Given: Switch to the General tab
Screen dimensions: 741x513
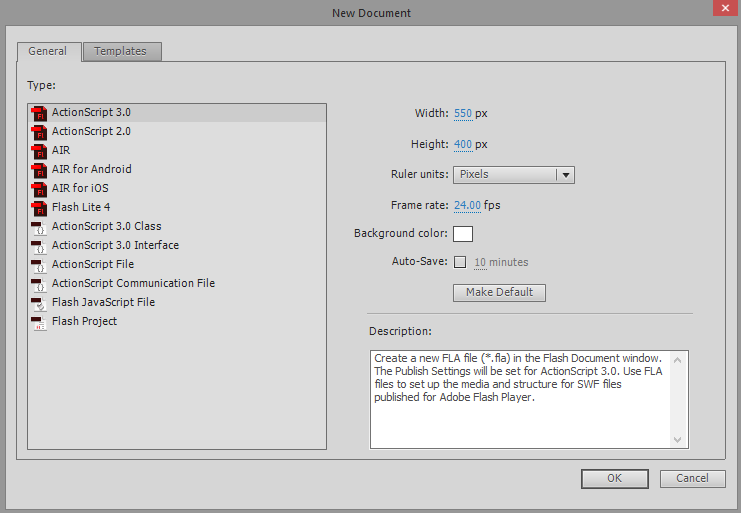Looking at the screenshot, I should pyautogui.click(x=48, y=51).
